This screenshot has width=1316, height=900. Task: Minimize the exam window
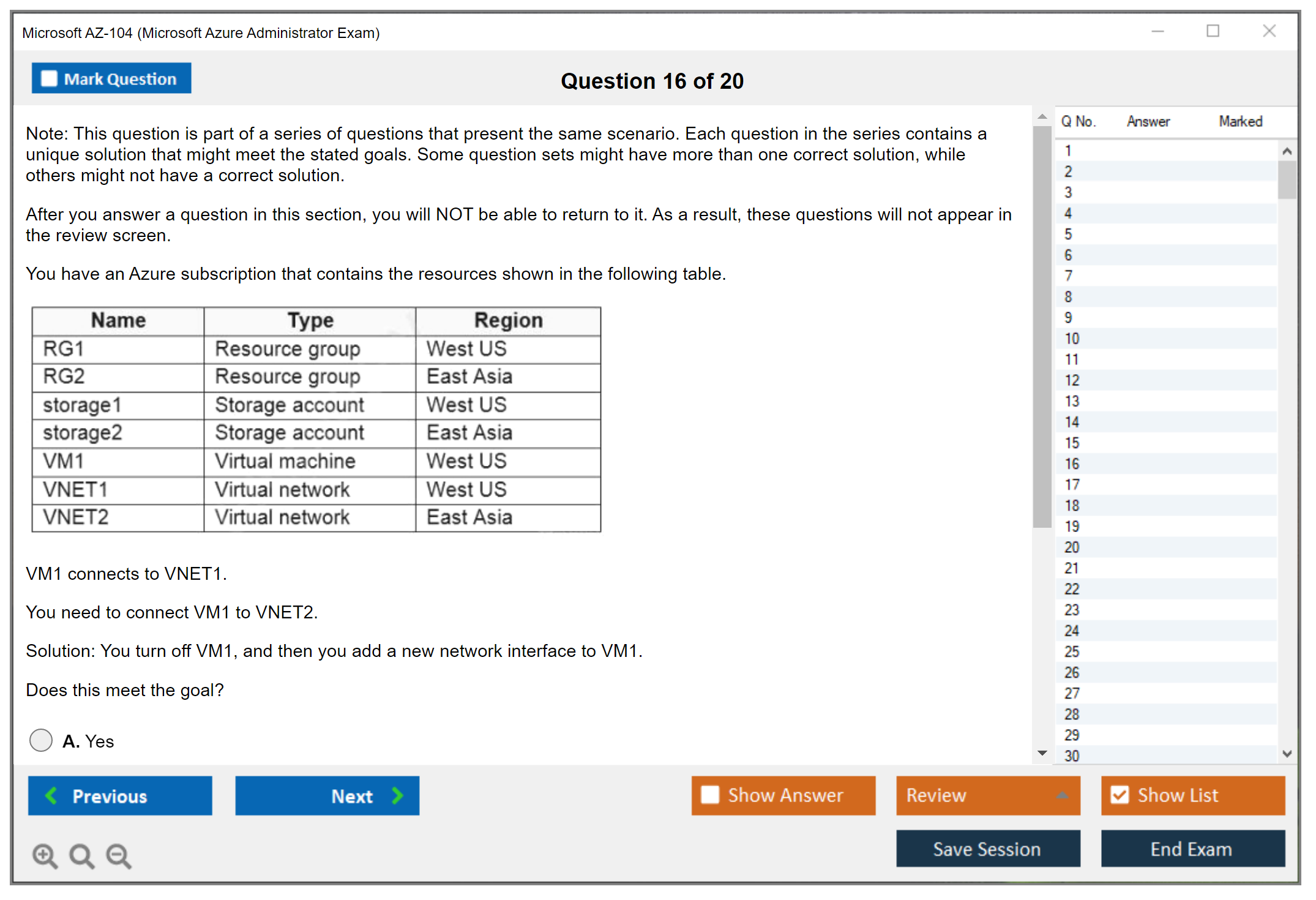(x=1157, y=31)
